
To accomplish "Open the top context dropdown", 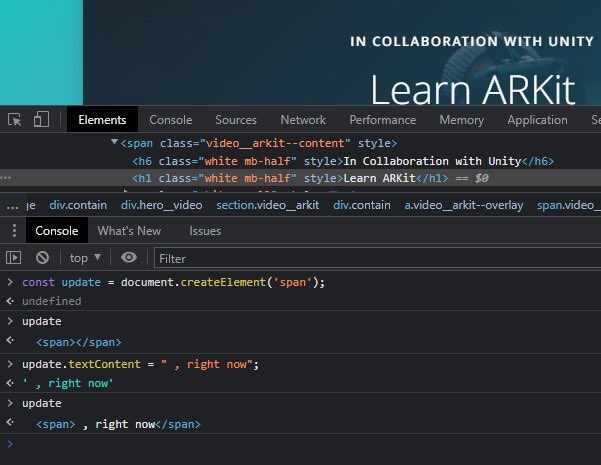I will point(85,258).
